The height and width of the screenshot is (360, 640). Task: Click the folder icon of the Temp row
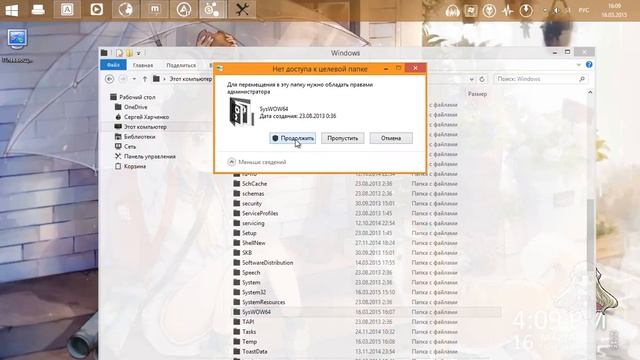tap(237, 341)
